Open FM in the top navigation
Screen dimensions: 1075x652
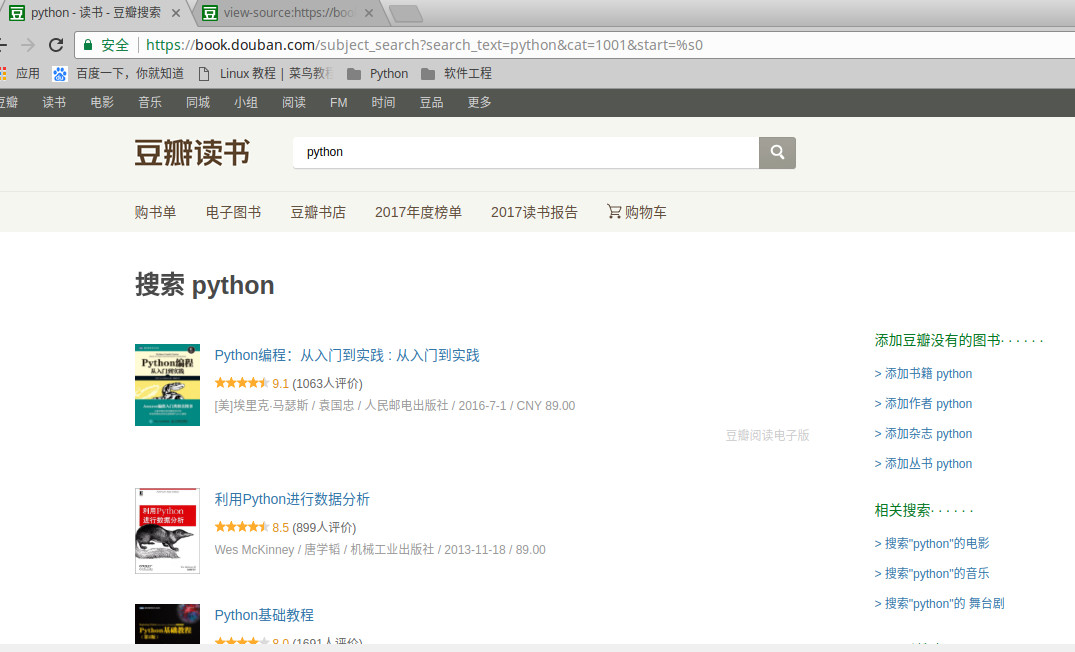(x=339, y=102)
